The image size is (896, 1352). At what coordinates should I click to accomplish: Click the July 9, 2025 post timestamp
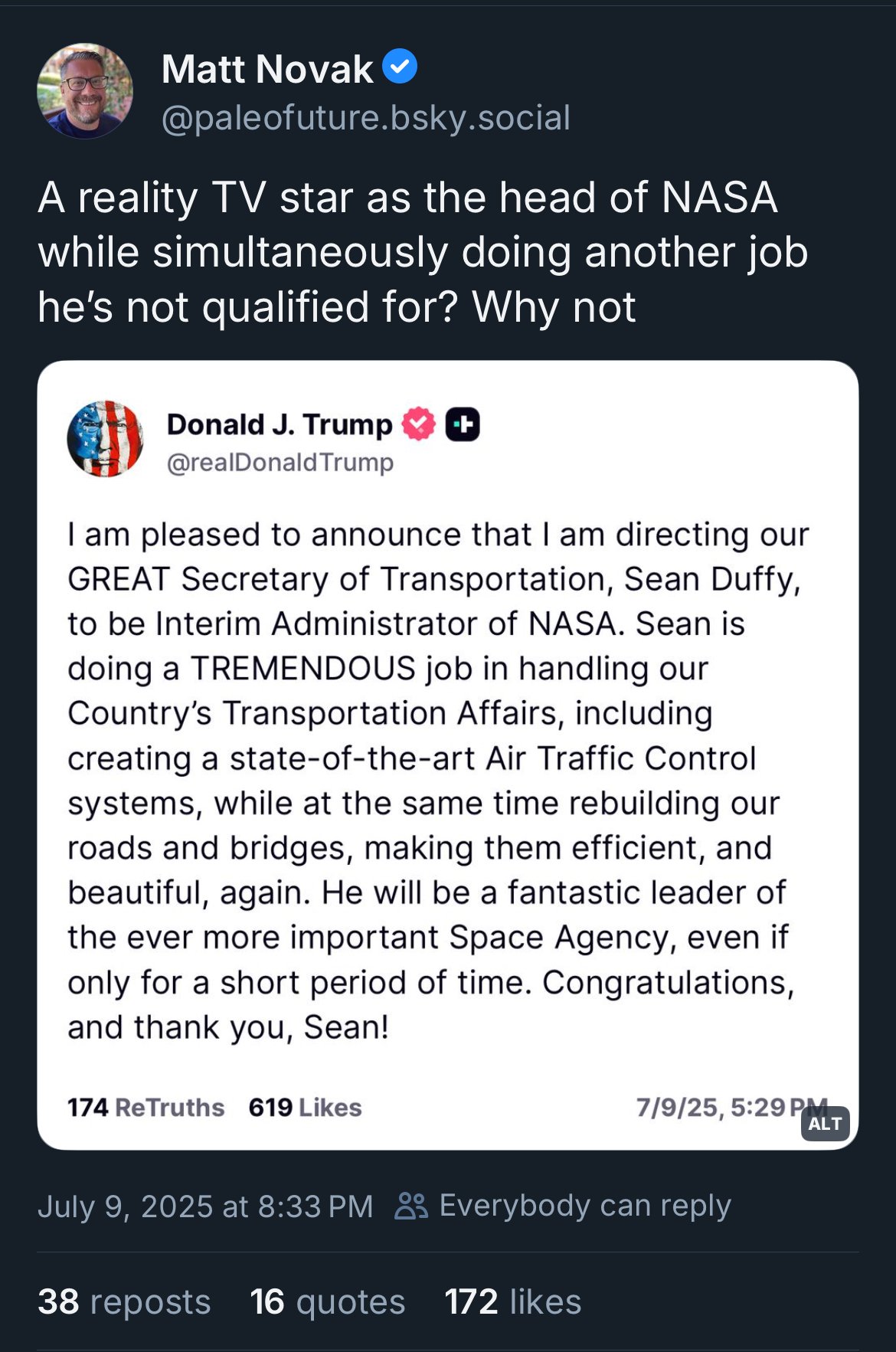(x=205, y=1206)
